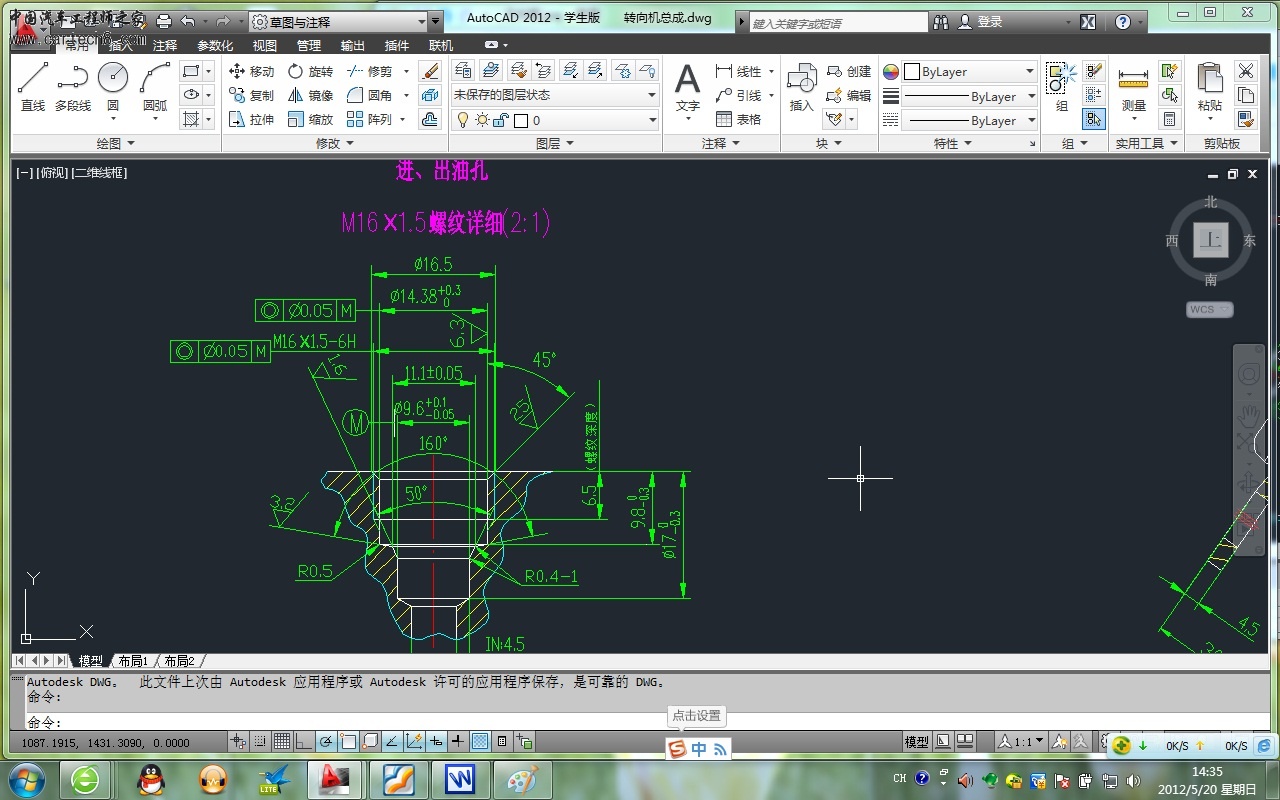Screen dimensions: 1280x800
Task: Click the 拉伸 (Stretch) tool
Action: 251,119
